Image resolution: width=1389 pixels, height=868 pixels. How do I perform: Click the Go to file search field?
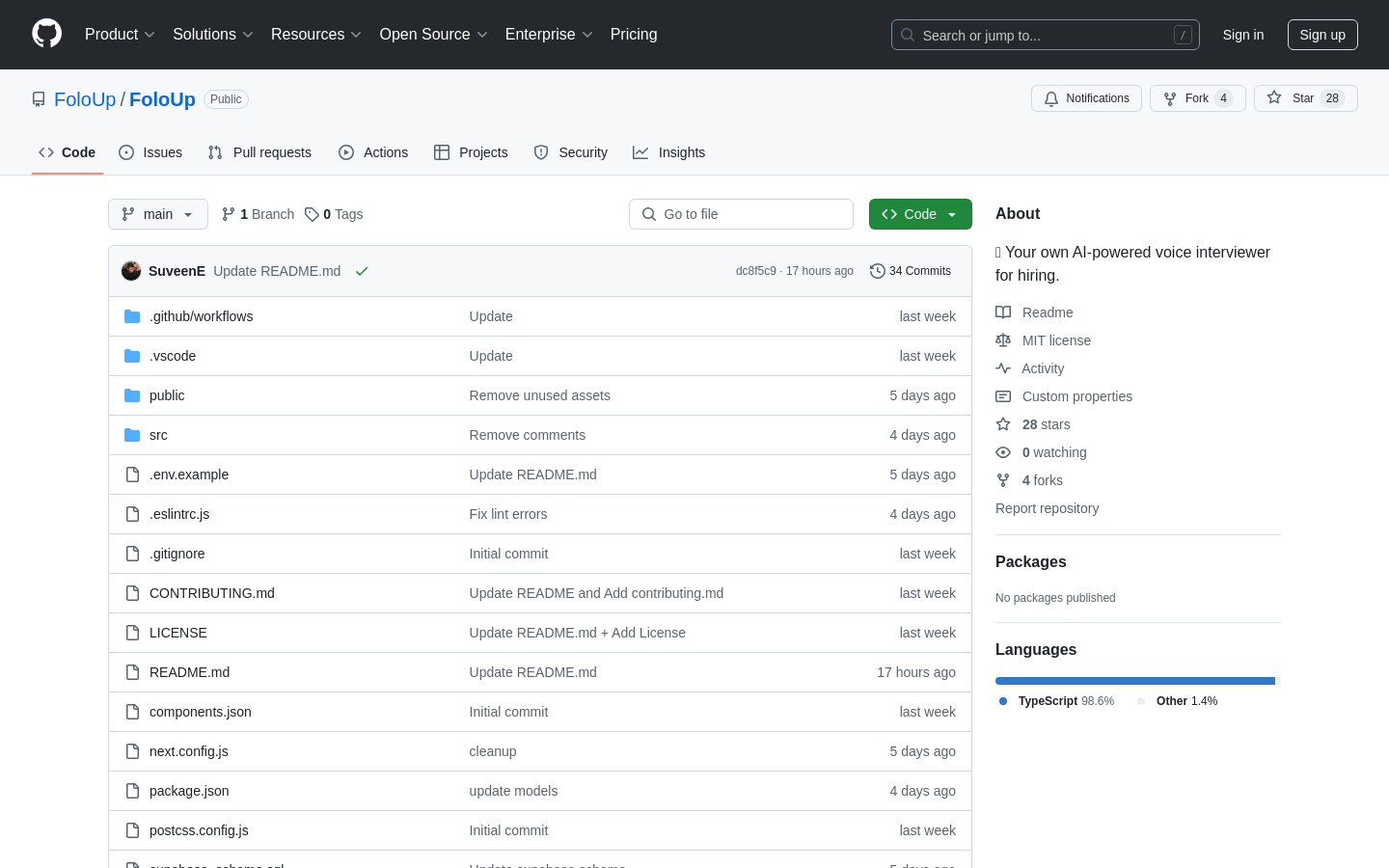pyautogui.click(x=741, y=214)
